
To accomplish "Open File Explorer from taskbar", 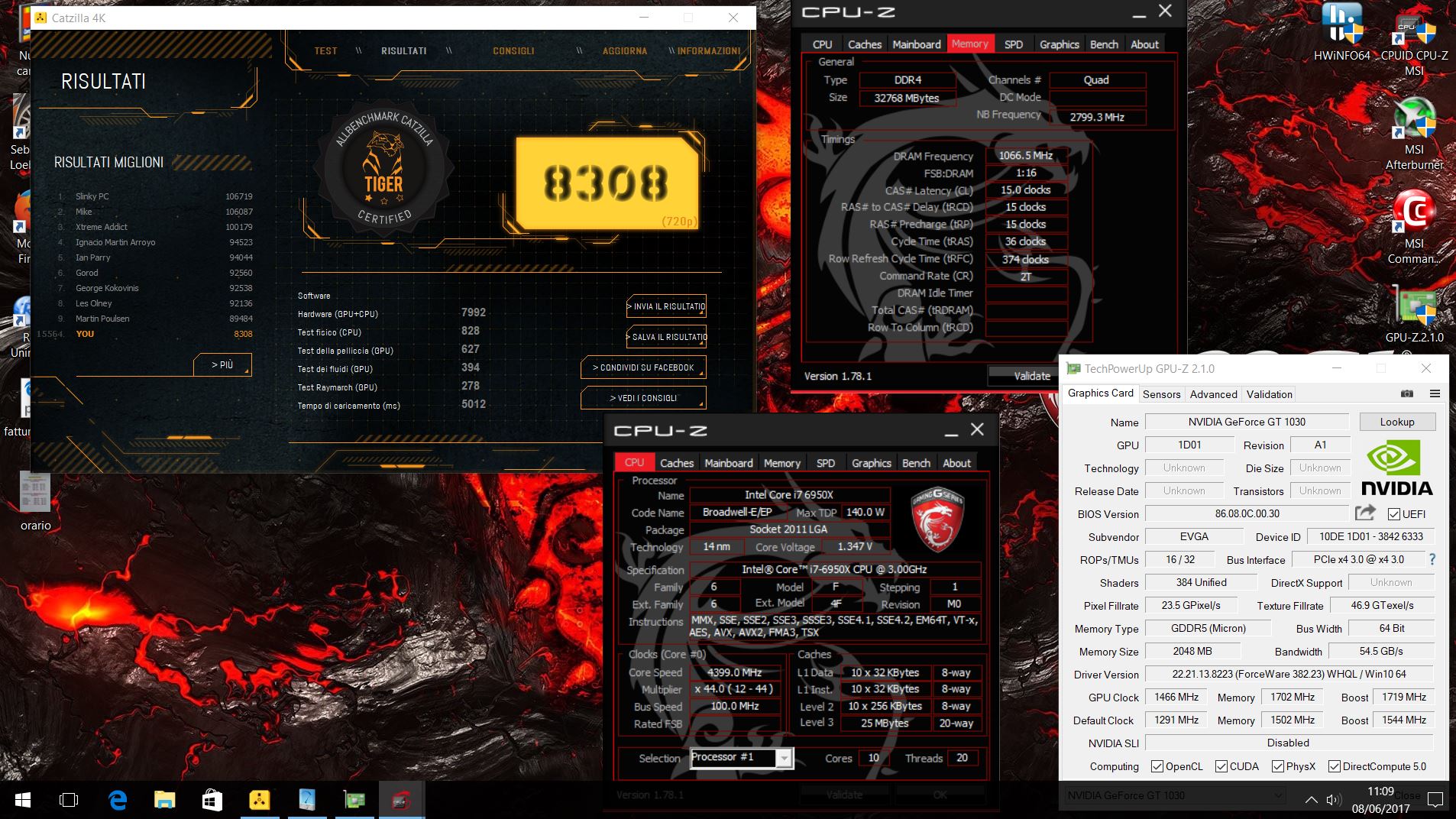I will (x=164, y=800).
